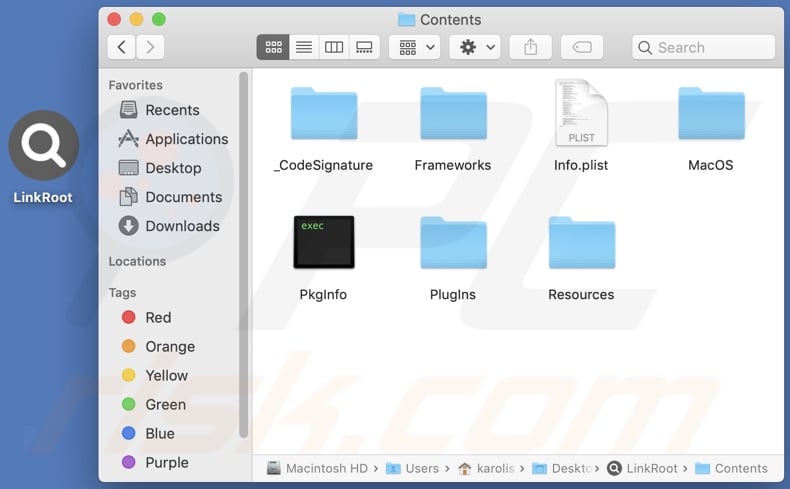
Task: Click the Share toolbar icon
Action: [x=530, y=47]
